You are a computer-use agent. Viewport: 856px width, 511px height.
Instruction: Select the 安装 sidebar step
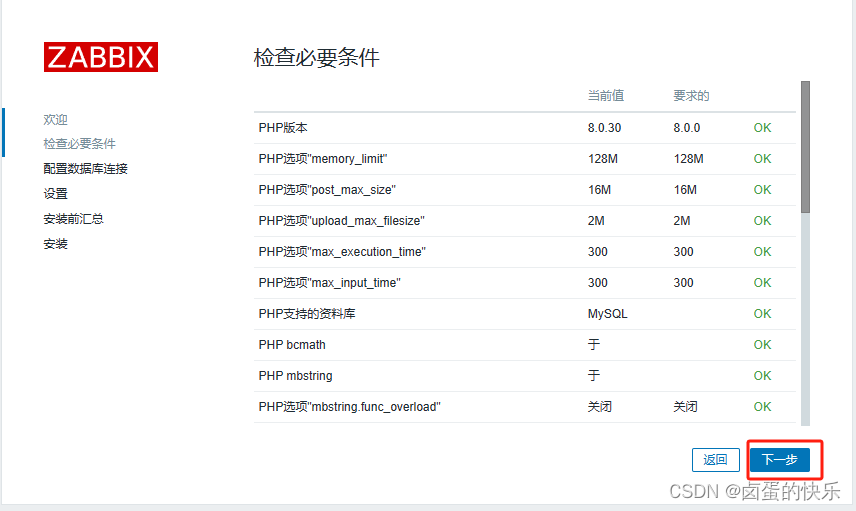(x=56, y=244)
